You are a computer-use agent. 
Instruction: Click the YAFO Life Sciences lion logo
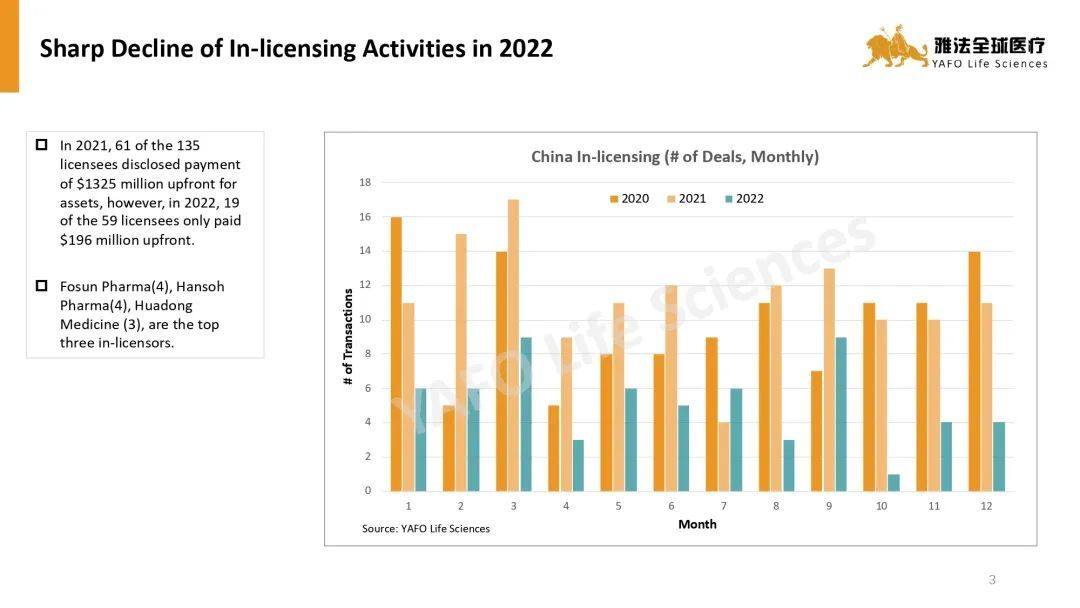pos(895,47)
